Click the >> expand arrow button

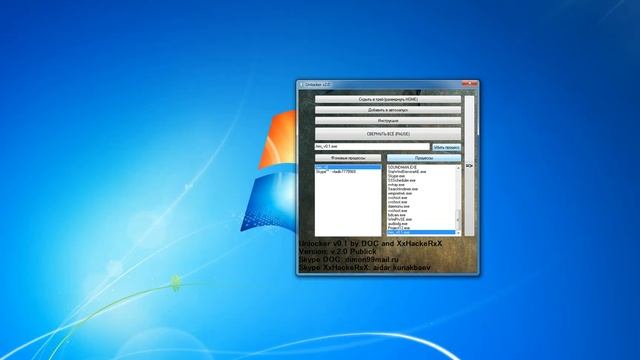[469, 166]
